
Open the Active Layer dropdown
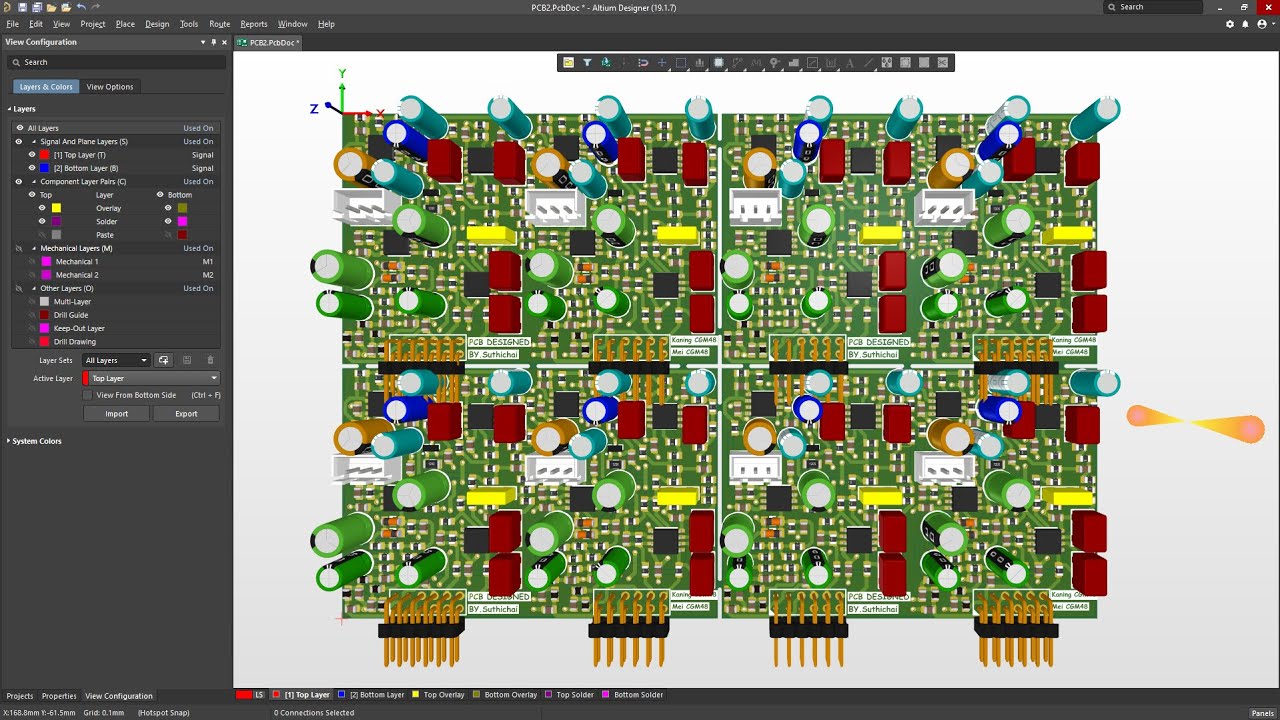pos(152,378)
